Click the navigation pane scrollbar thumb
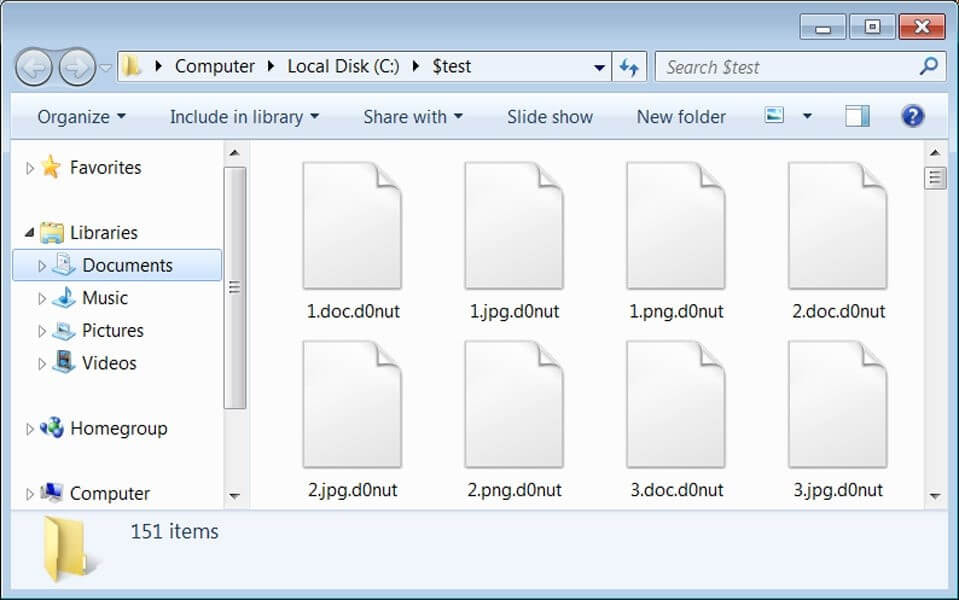The height and width of the screenshot is (600, 959). point(235,287)
